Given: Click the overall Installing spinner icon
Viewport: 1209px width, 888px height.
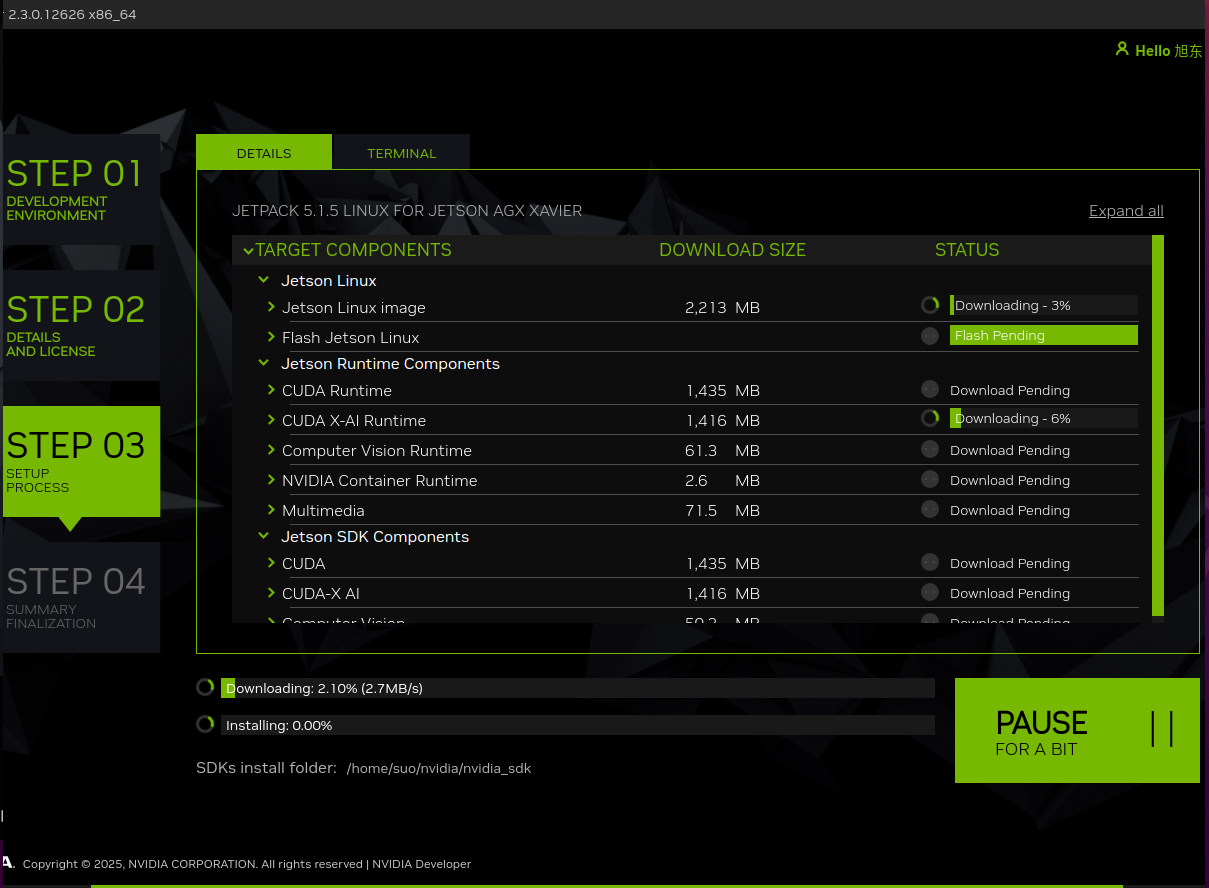Looking at the screenshot, I should 205,724.
